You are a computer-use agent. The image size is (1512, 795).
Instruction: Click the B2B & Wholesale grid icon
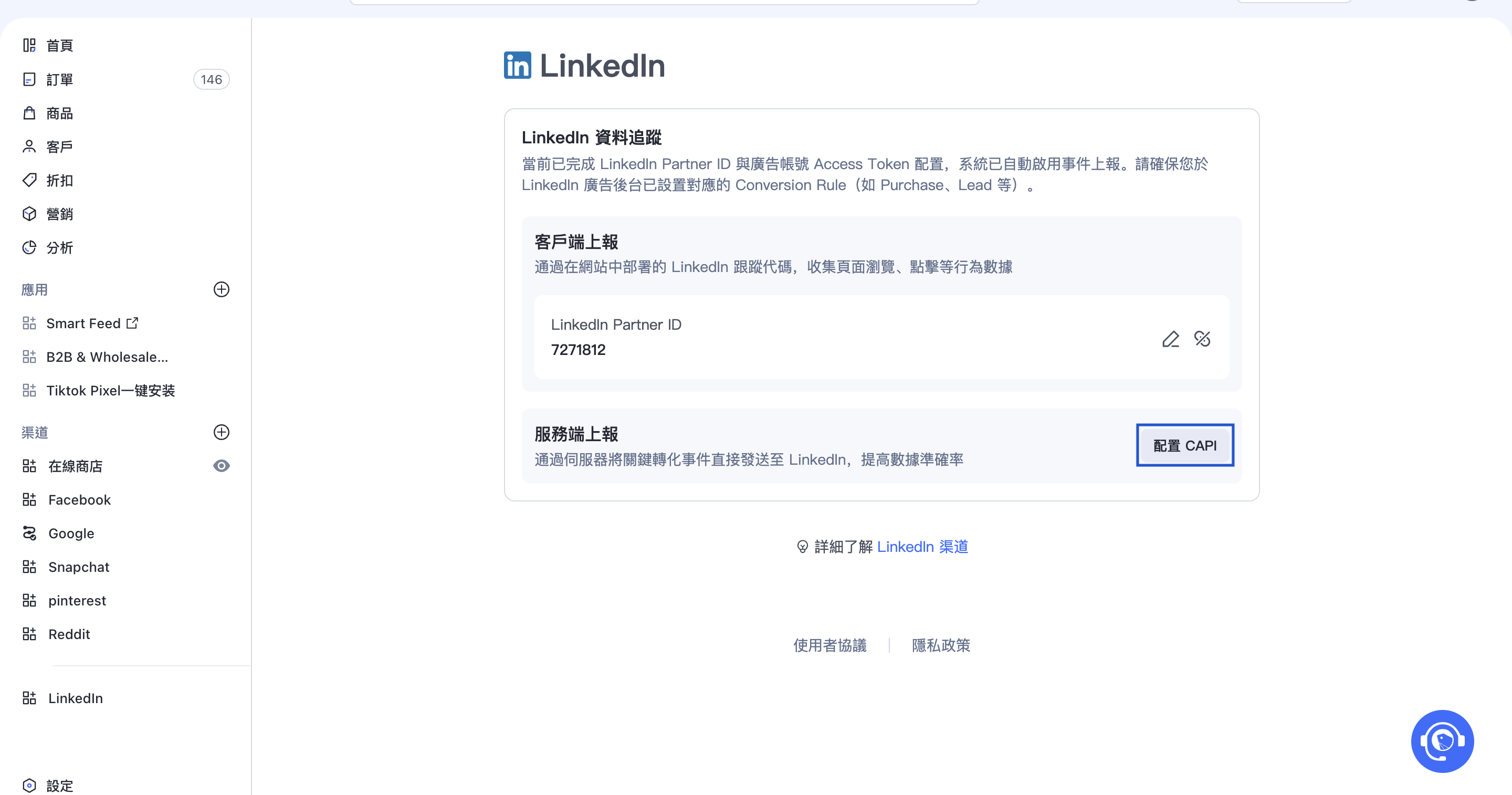[x=29, y=357]
